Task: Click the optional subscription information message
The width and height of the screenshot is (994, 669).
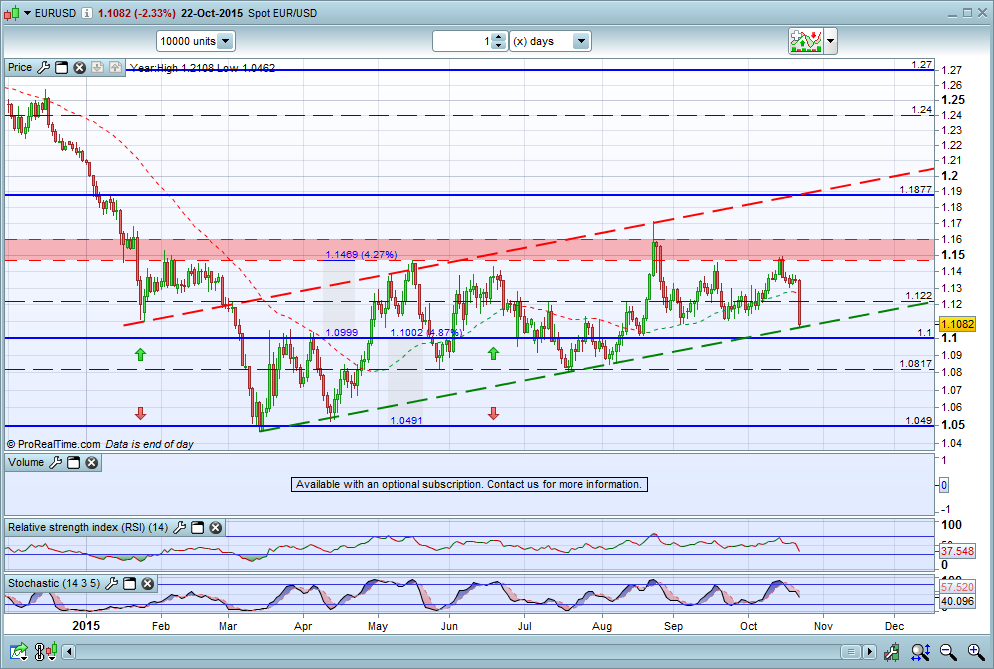Action: 469,484
